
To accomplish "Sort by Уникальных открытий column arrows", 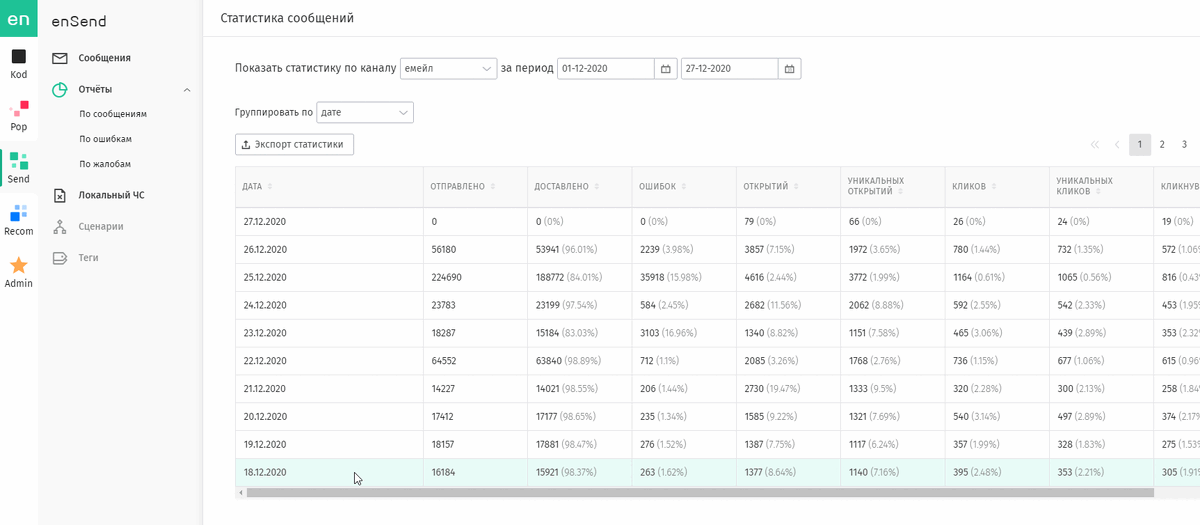I will coord(900,192).
